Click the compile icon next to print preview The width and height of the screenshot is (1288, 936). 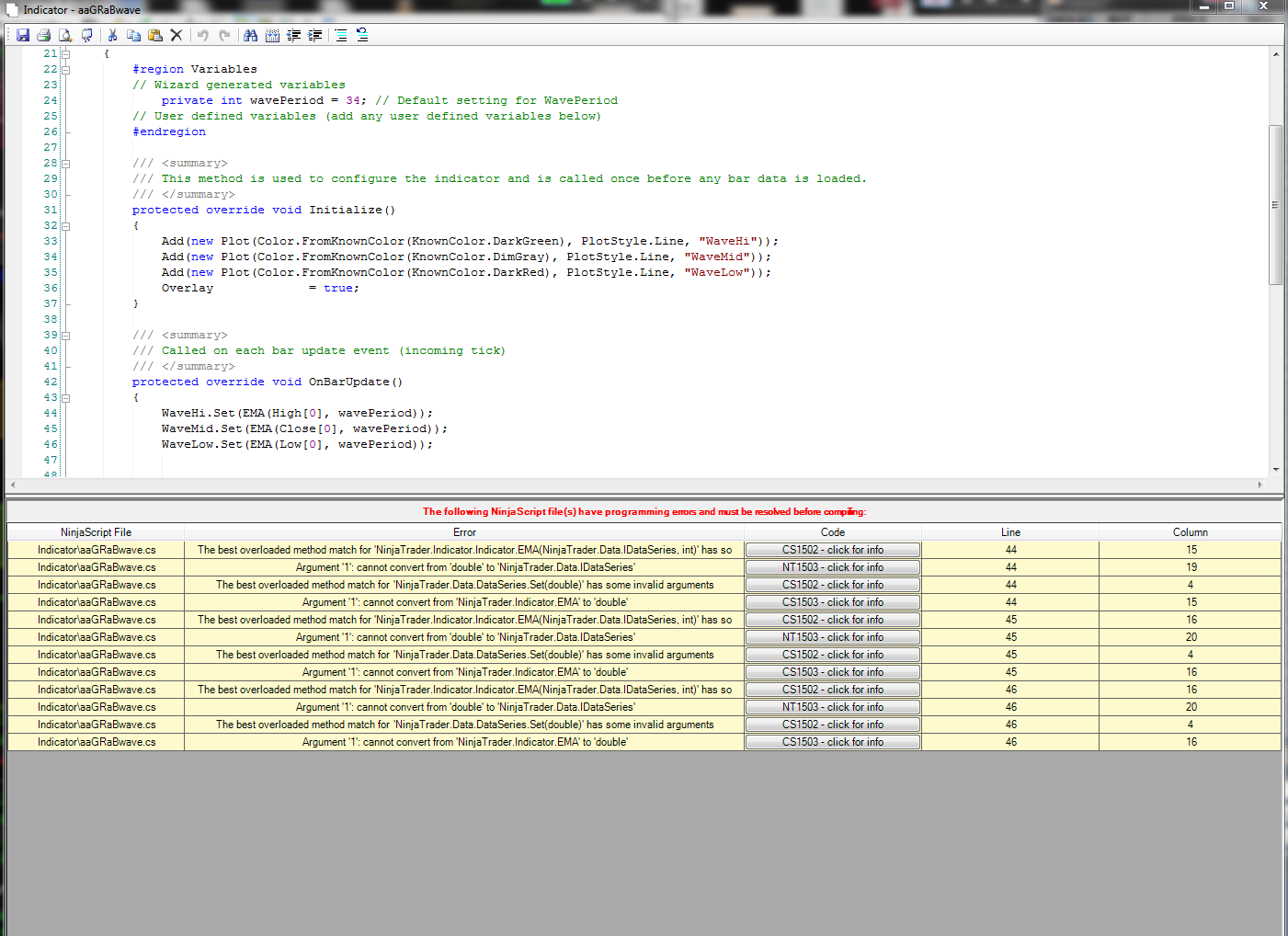pos(86,35)
